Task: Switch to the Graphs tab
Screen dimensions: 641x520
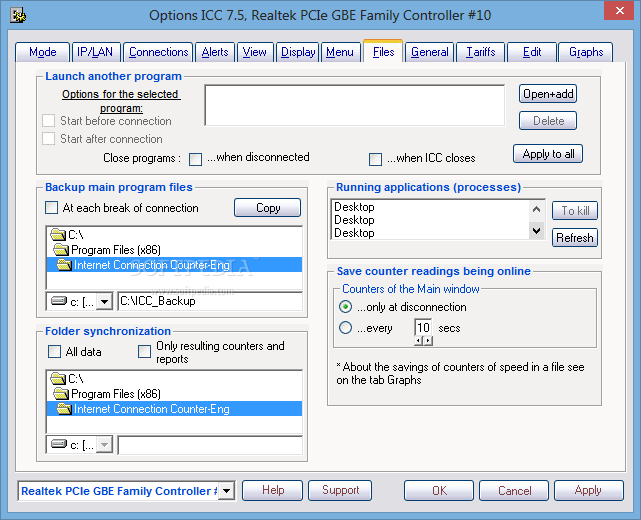Action: pyautogui.click(x=586, y=52)
